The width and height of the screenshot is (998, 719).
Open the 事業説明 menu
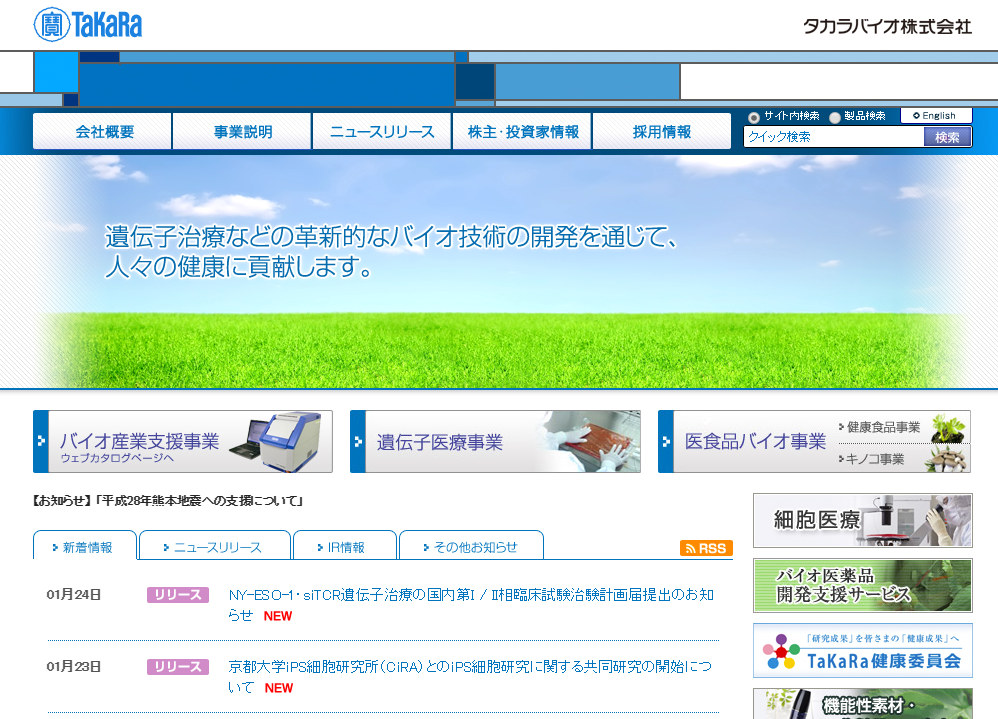pos(242,131)
